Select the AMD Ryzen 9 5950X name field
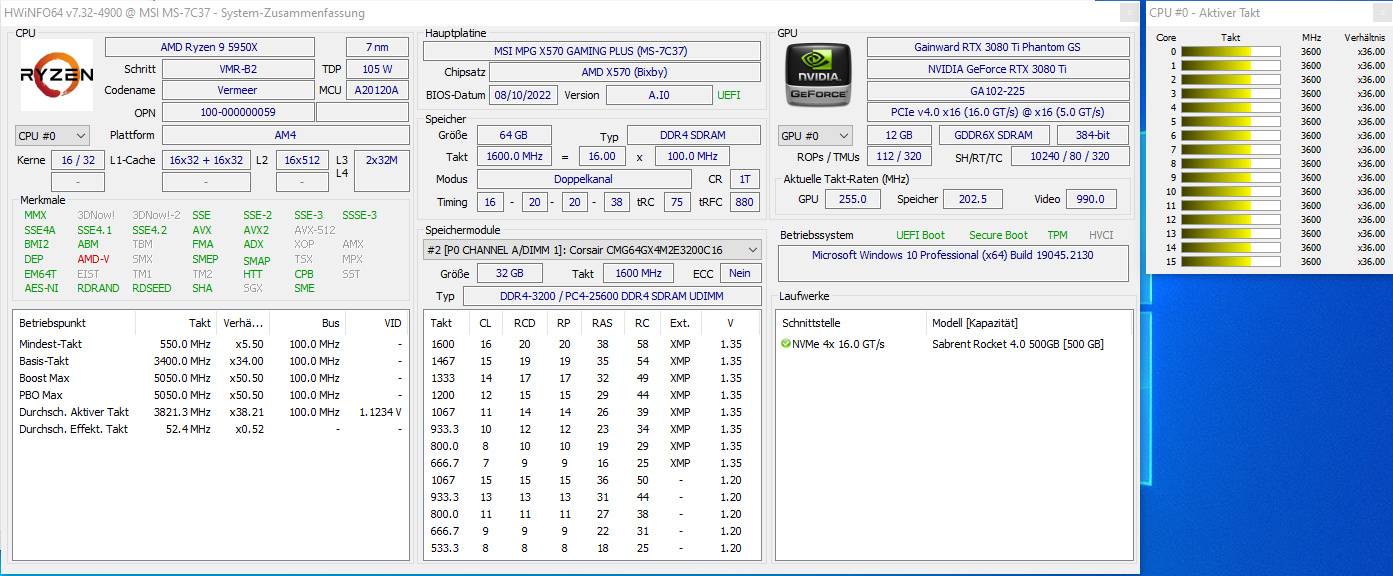The image size is (1393, 576). (x=210, y=47)
